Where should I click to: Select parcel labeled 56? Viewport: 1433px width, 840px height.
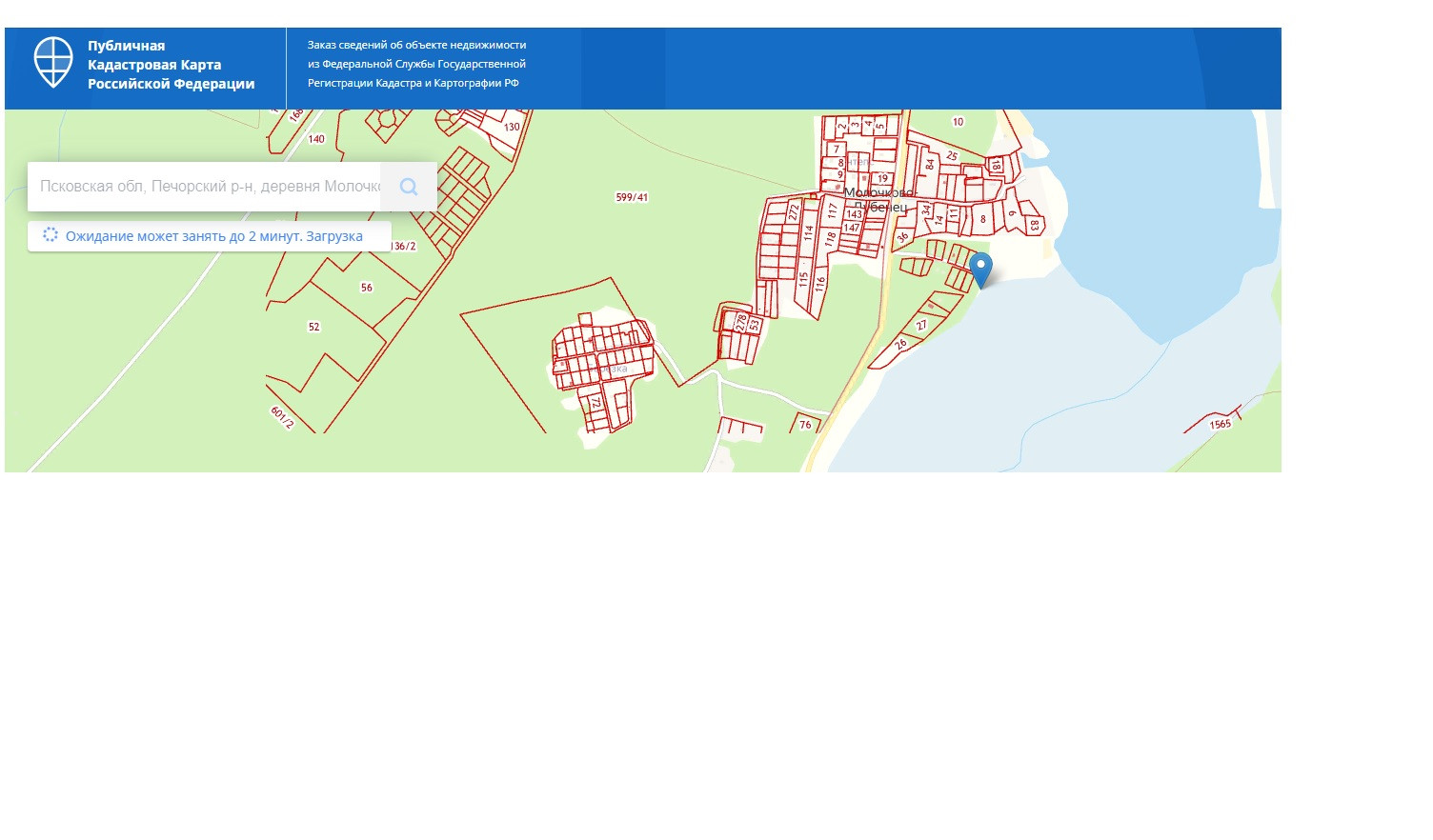(367, 288)
